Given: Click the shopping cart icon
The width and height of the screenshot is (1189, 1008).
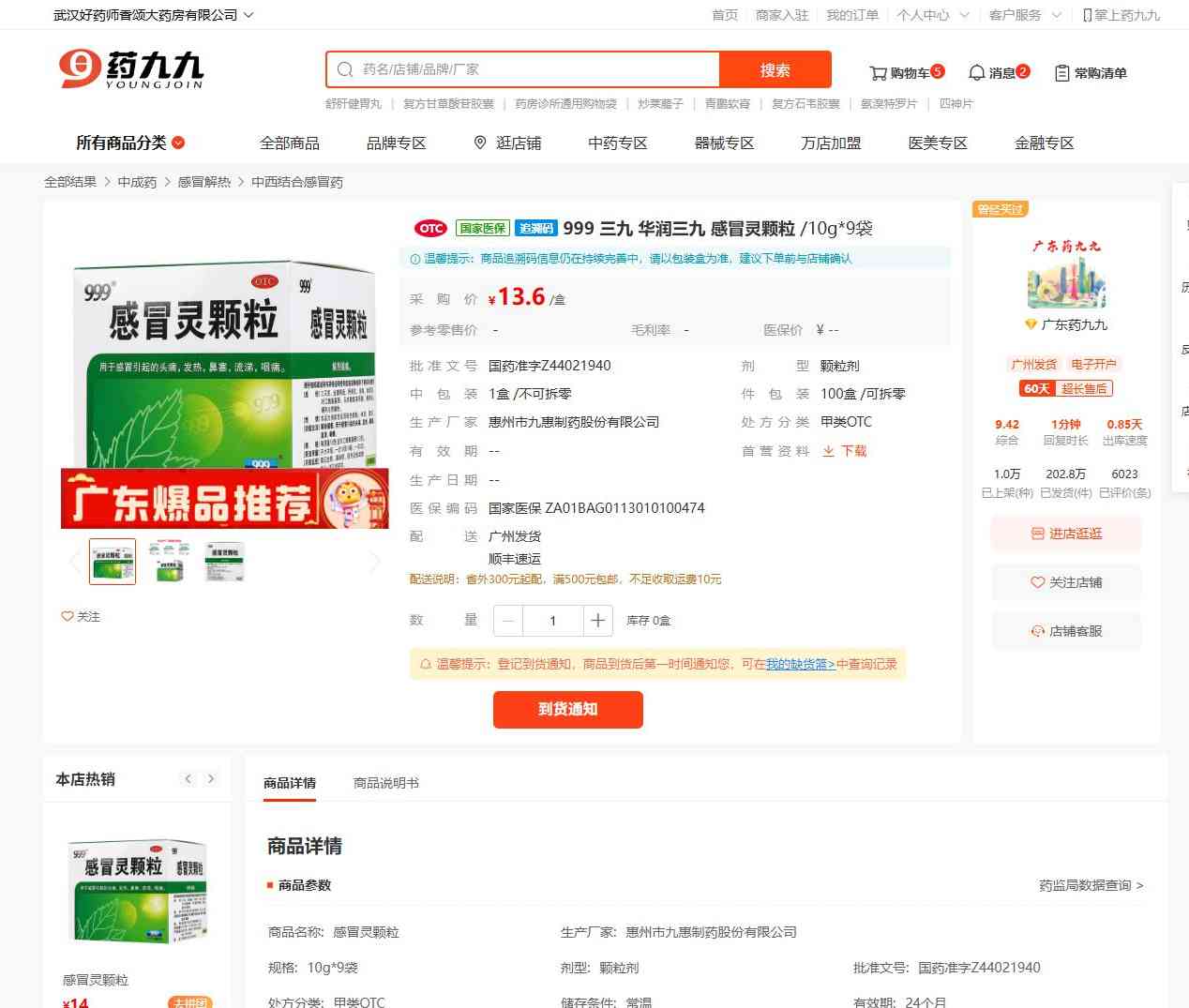Looking at the screenshot, I should 878,73.
